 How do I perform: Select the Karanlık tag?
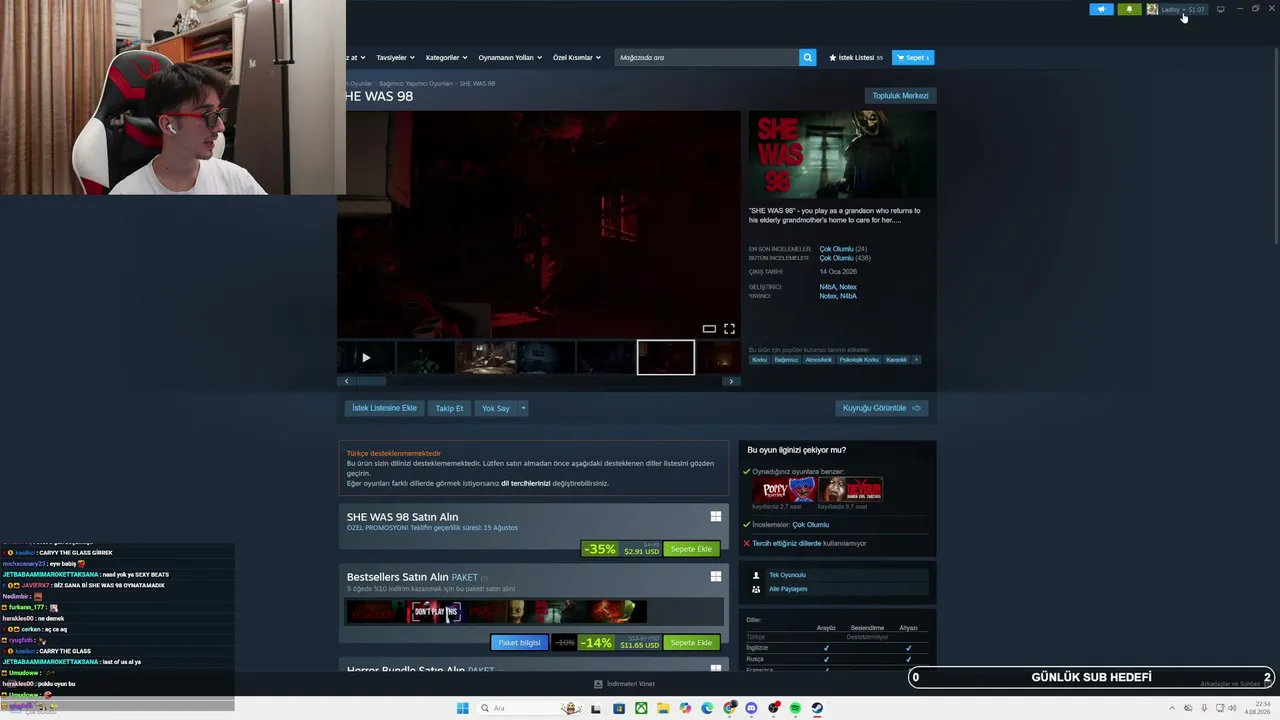(x=897, y=360)
